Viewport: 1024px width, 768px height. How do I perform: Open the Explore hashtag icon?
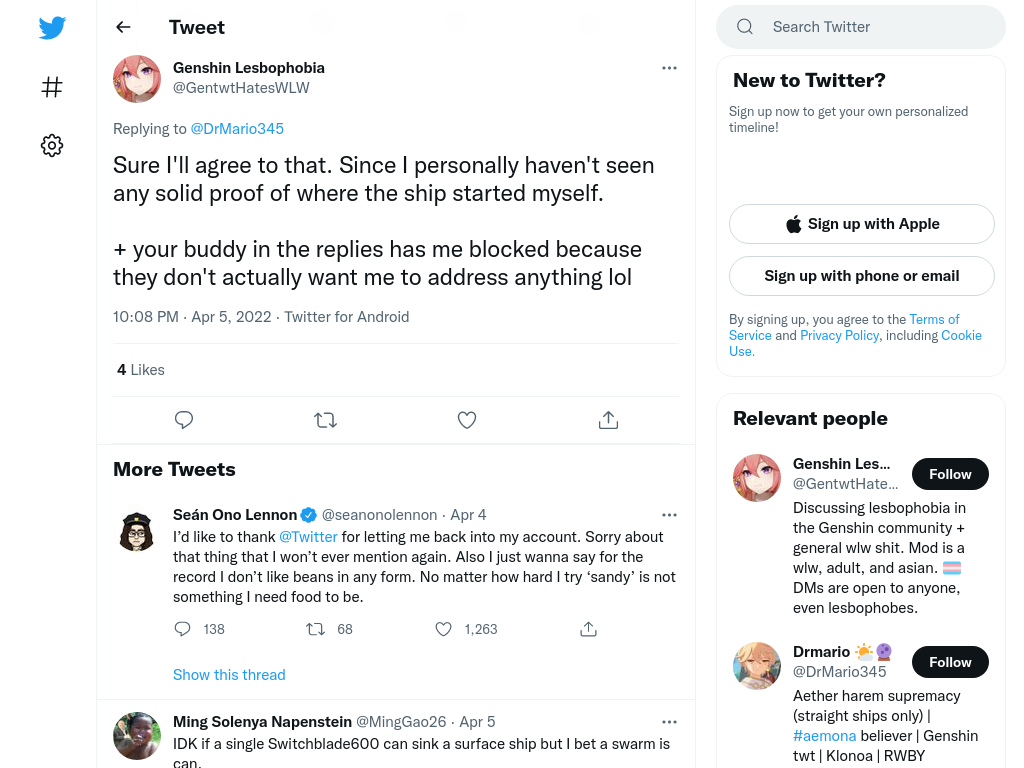click(52, 87)
